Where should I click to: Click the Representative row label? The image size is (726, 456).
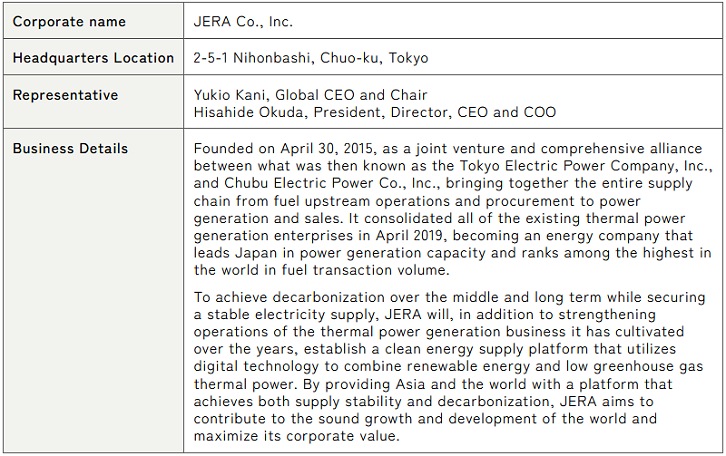pos(65,95)
